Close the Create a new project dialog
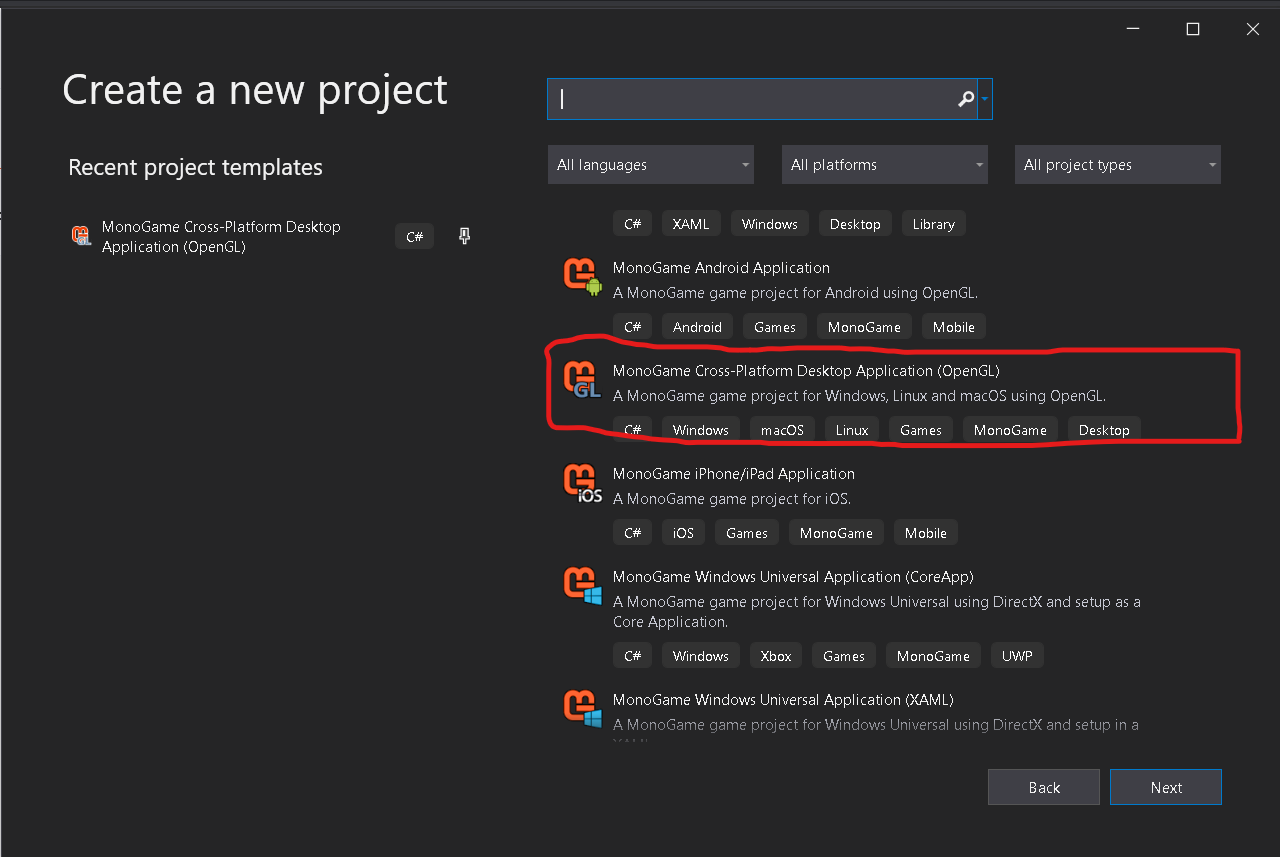1280x857 pixels. (1252, 29)
